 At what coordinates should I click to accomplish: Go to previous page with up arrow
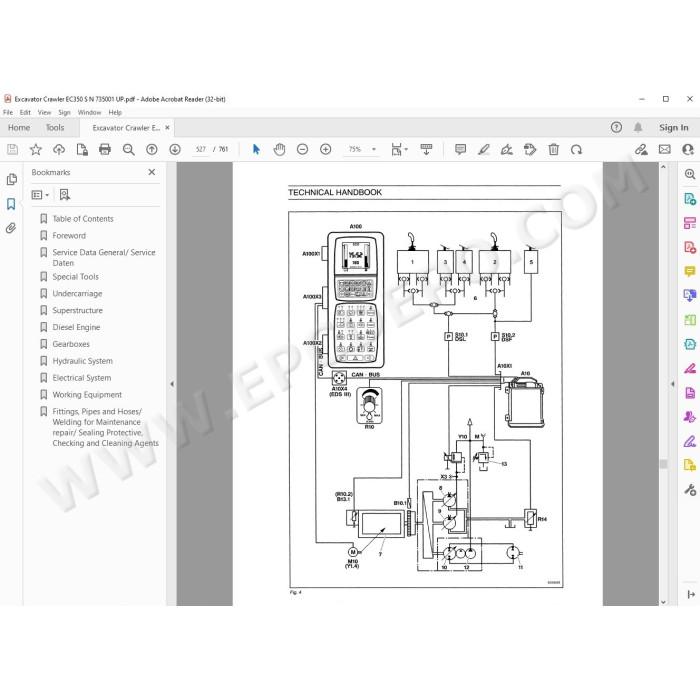[152, 150]
